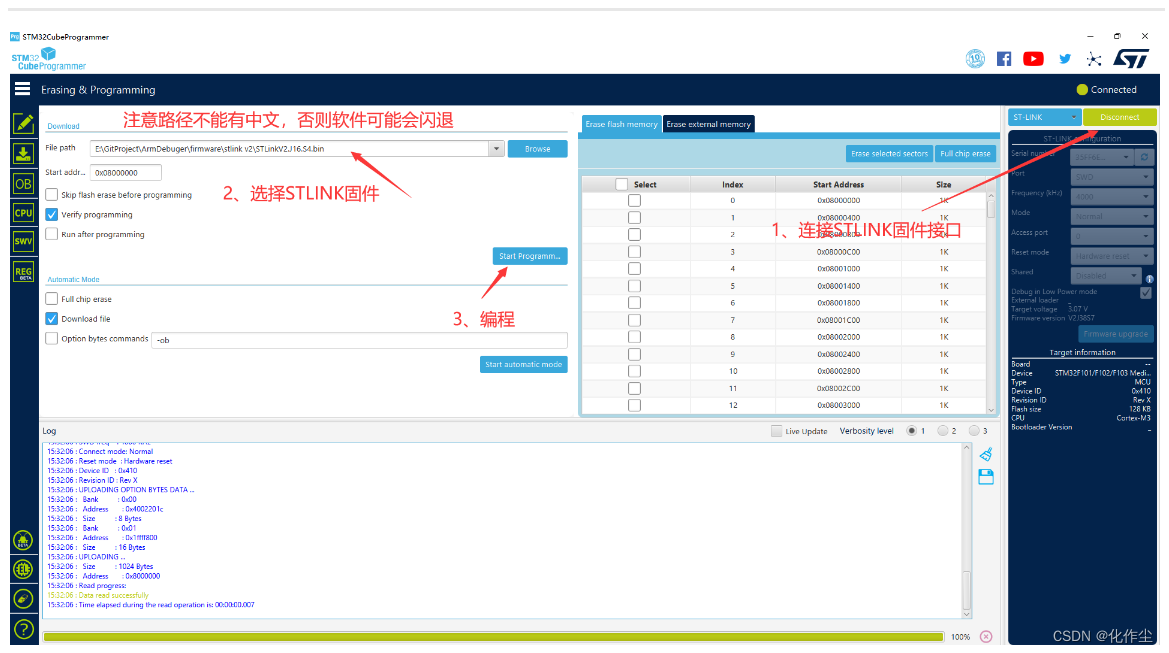
Task: Enable Full chip erase in Automatic Mode
Action: coord(51,298)
